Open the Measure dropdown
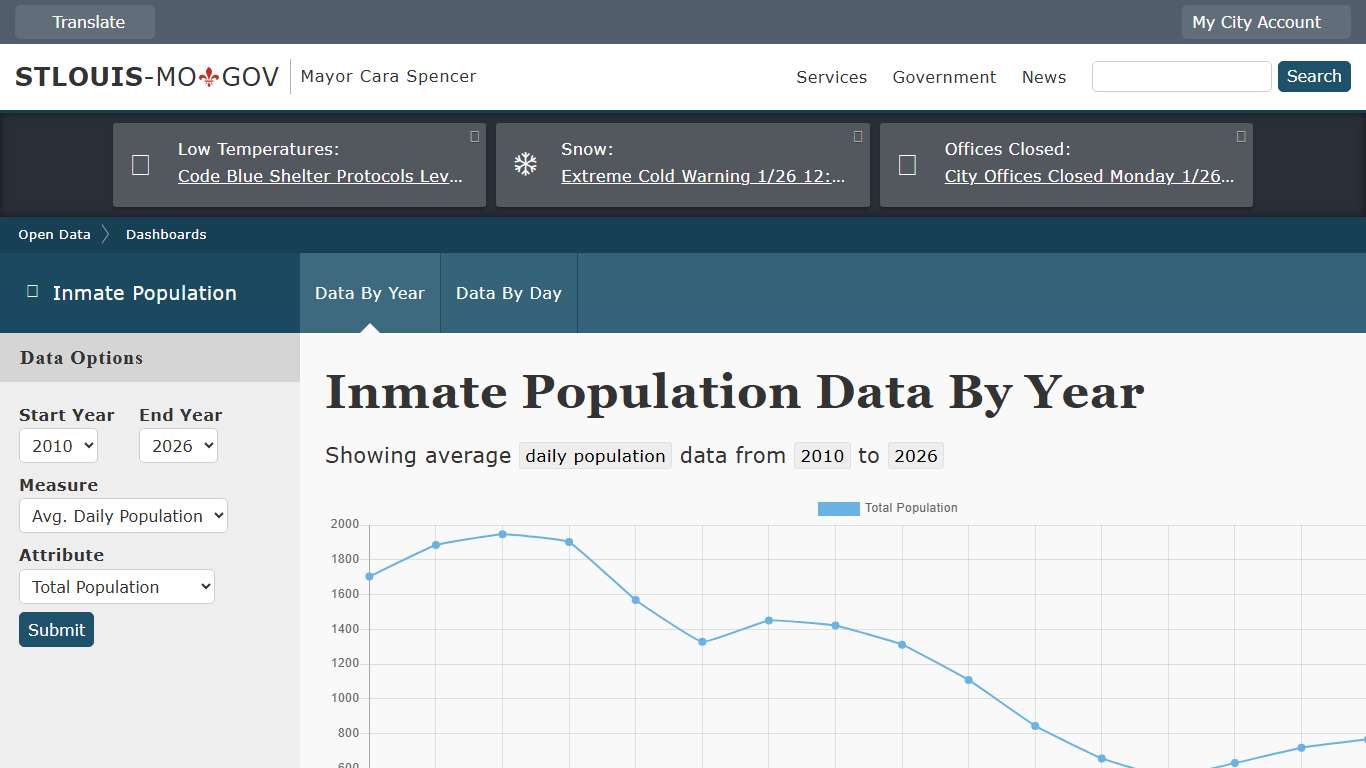 (x=123, y=515)
